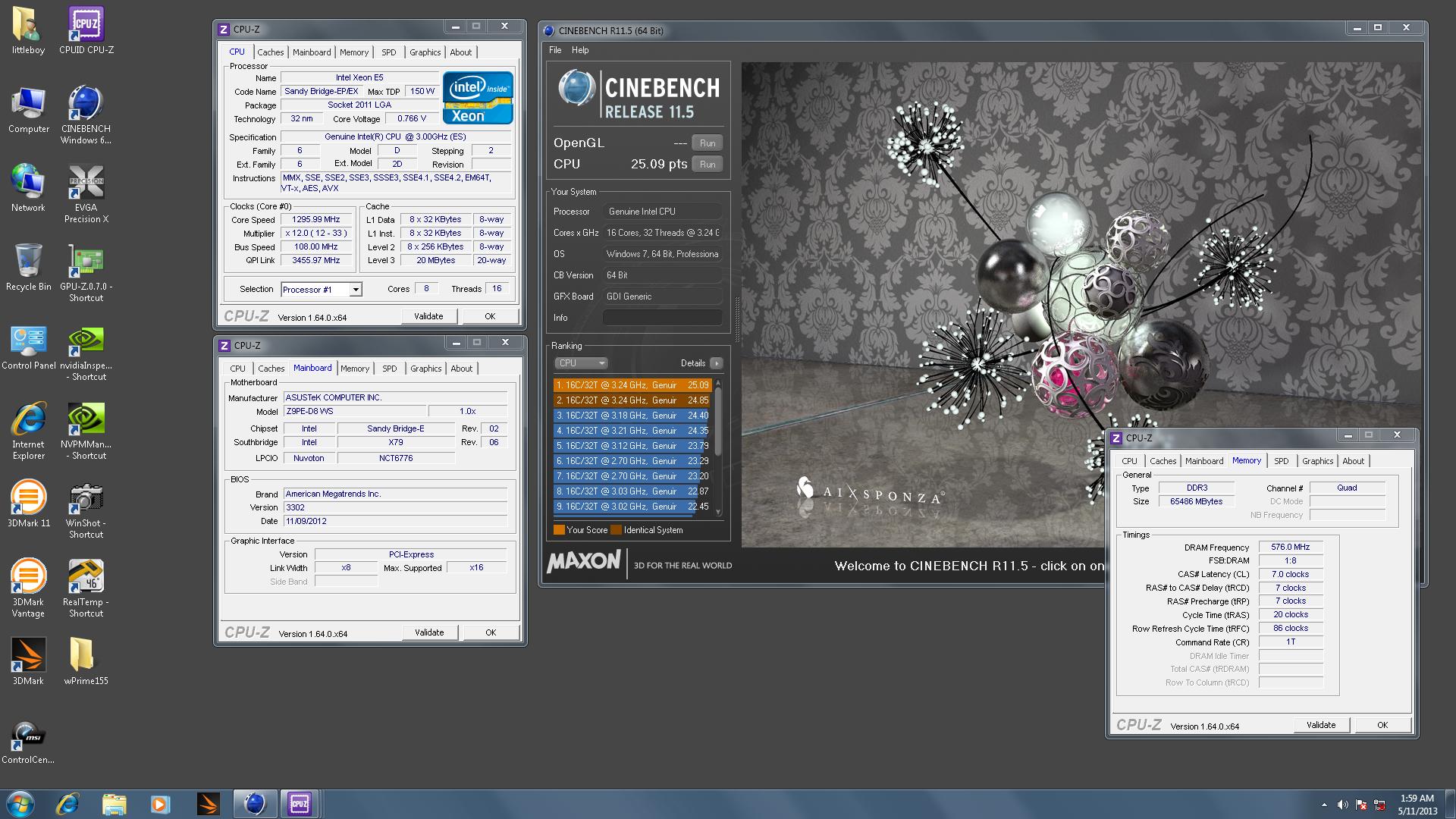Open Windows Media Player from taskbar
The image size is (1456, 819).
(160, 804)
